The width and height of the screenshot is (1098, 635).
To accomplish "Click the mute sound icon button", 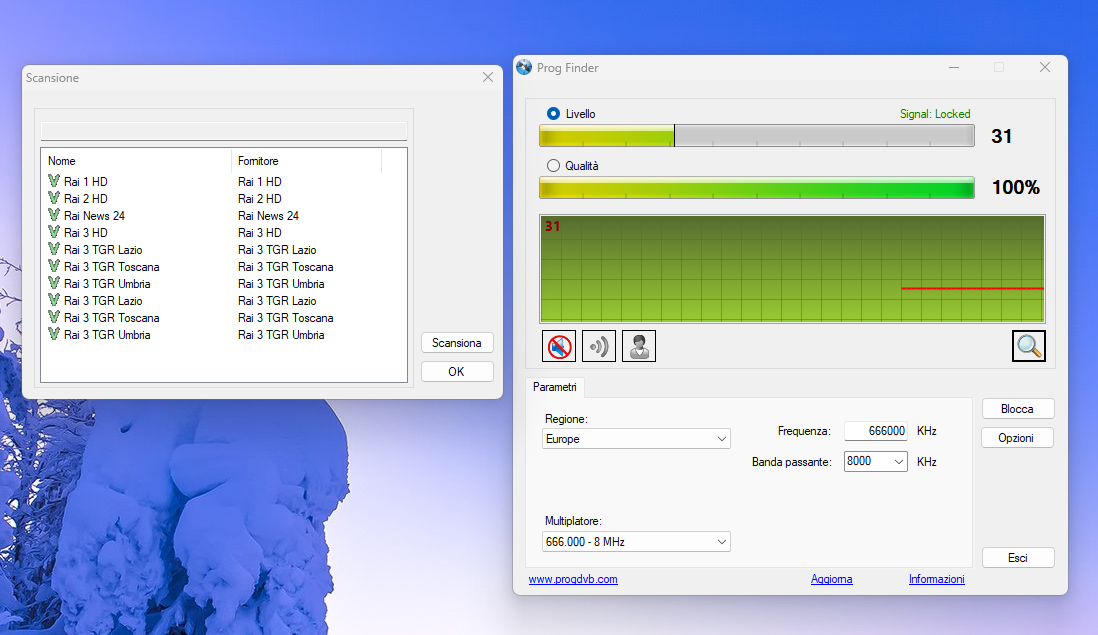I will 559,346.
